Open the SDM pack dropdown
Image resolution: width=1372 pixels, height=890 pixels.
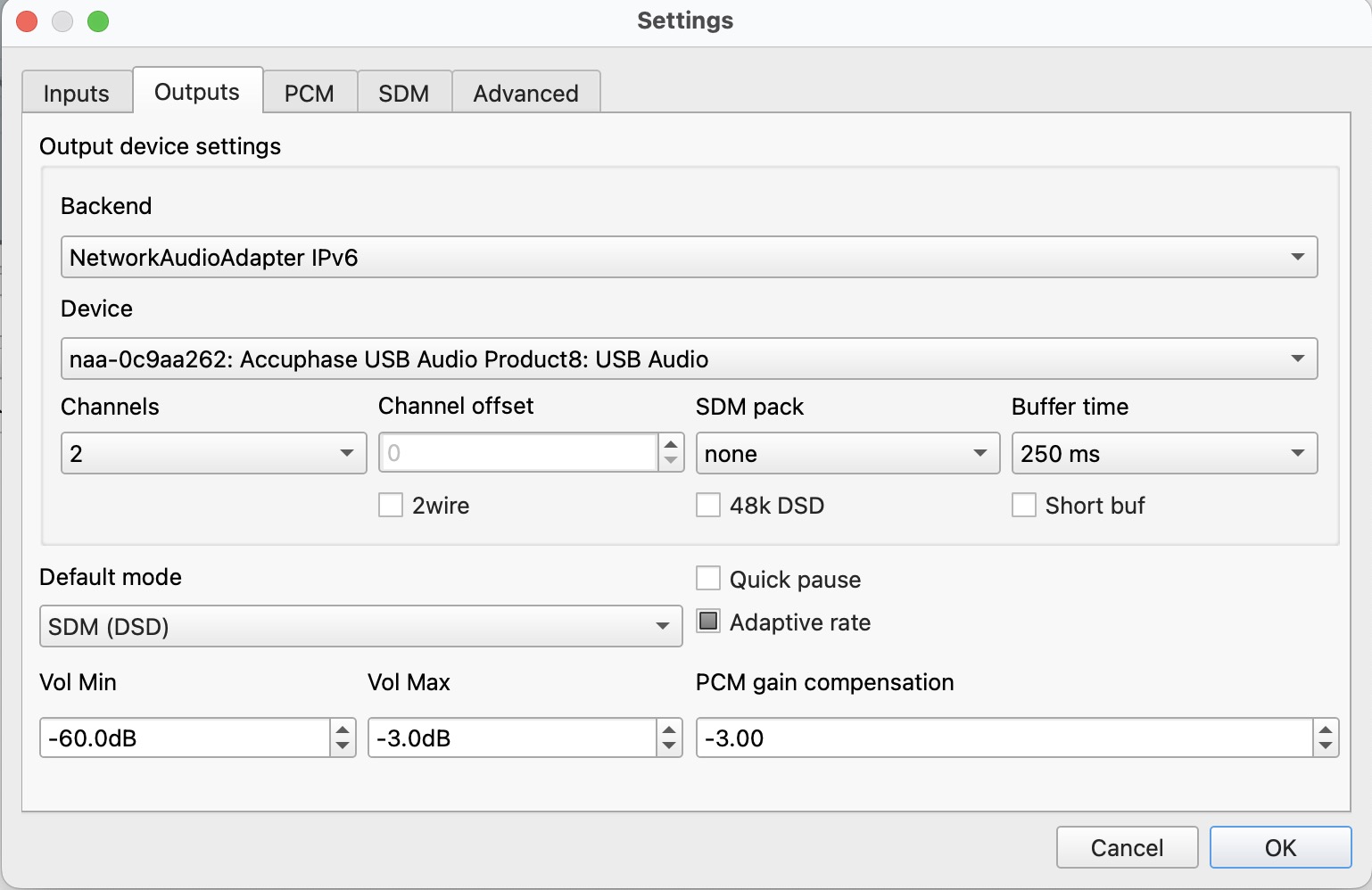847,453
